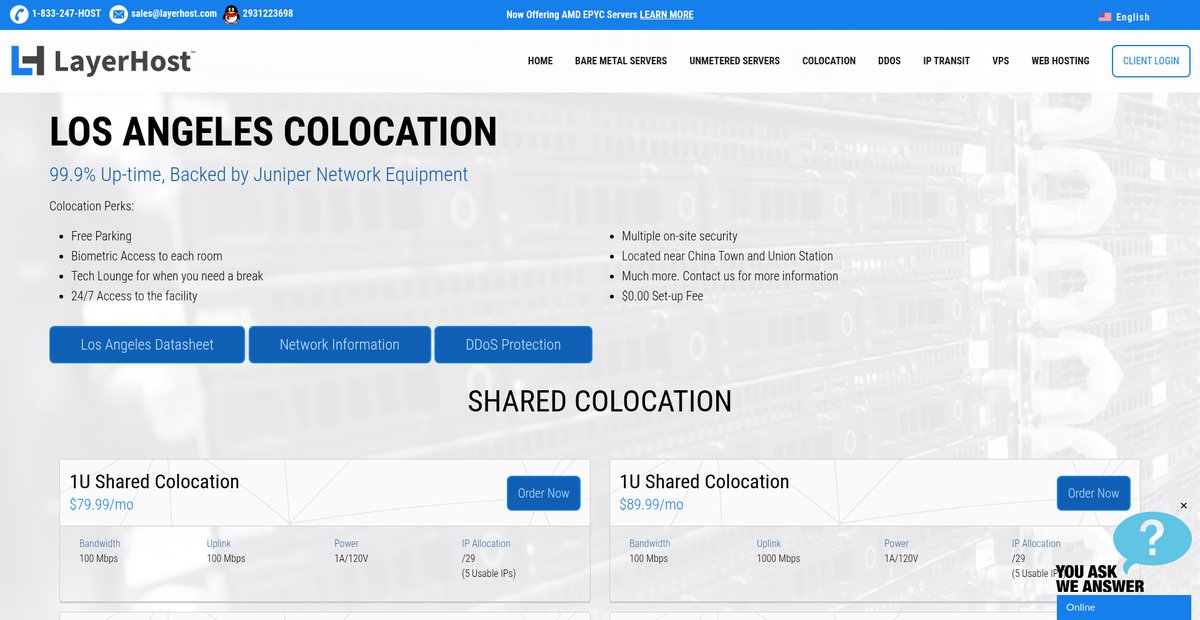The image size is (1200, 620).
Task: Click '24/7 Access to the facility' bullet
Action: click(x=134, y=296)
